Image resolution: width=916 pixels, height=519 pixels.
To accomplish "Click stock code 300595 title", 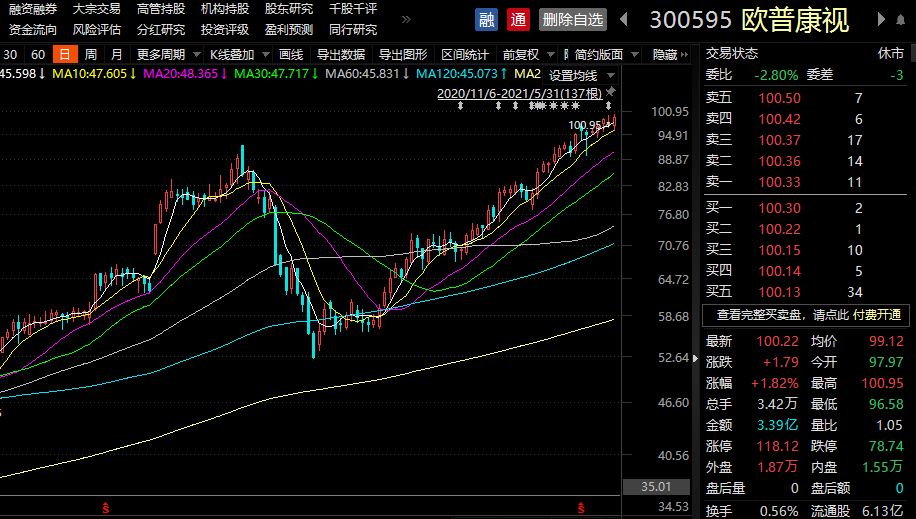I will [691, 20].
